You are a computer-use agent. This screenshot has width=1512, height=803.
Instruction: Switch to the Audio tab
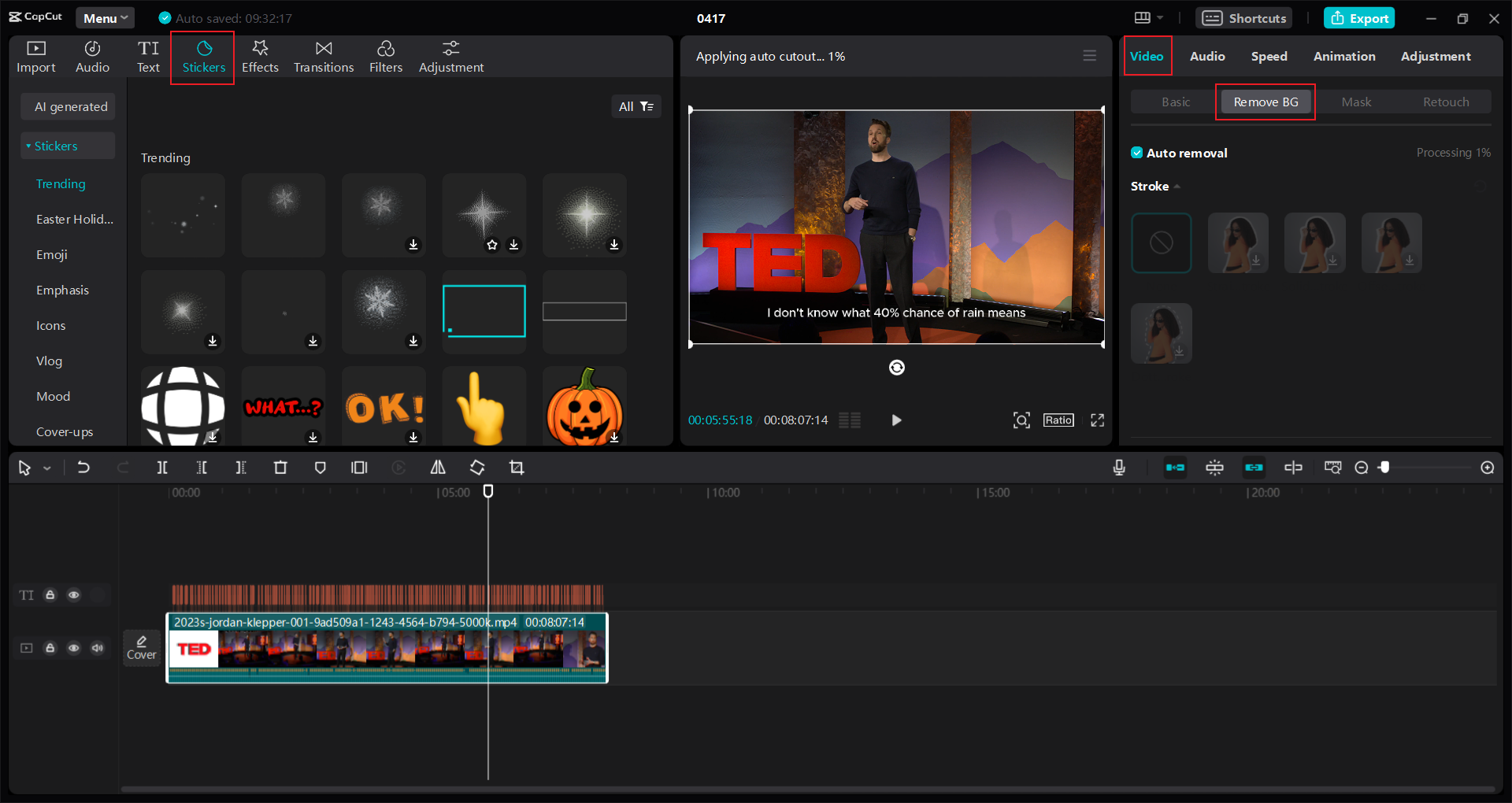click(1207, 56)
